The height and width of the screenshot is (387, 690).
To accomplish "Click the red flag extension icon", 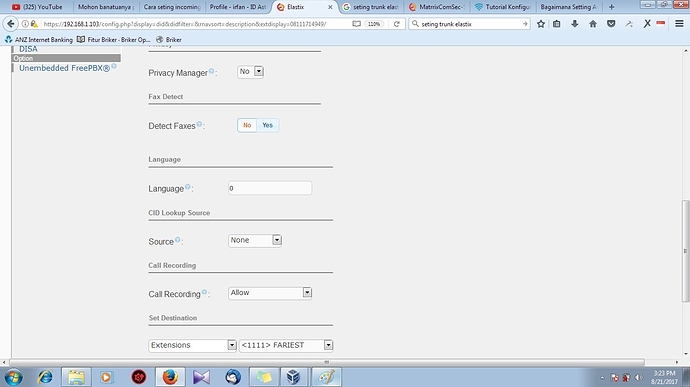I will point(661,23).
